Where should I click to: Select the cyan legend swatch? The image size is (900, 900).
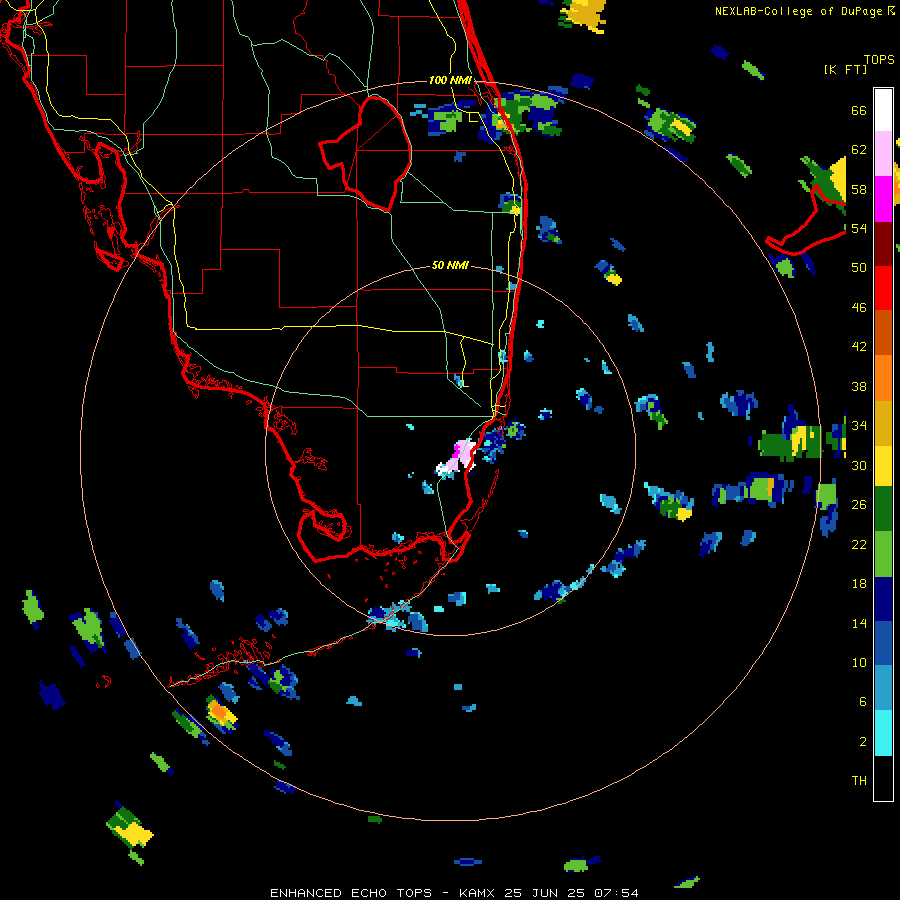point(883,733)
